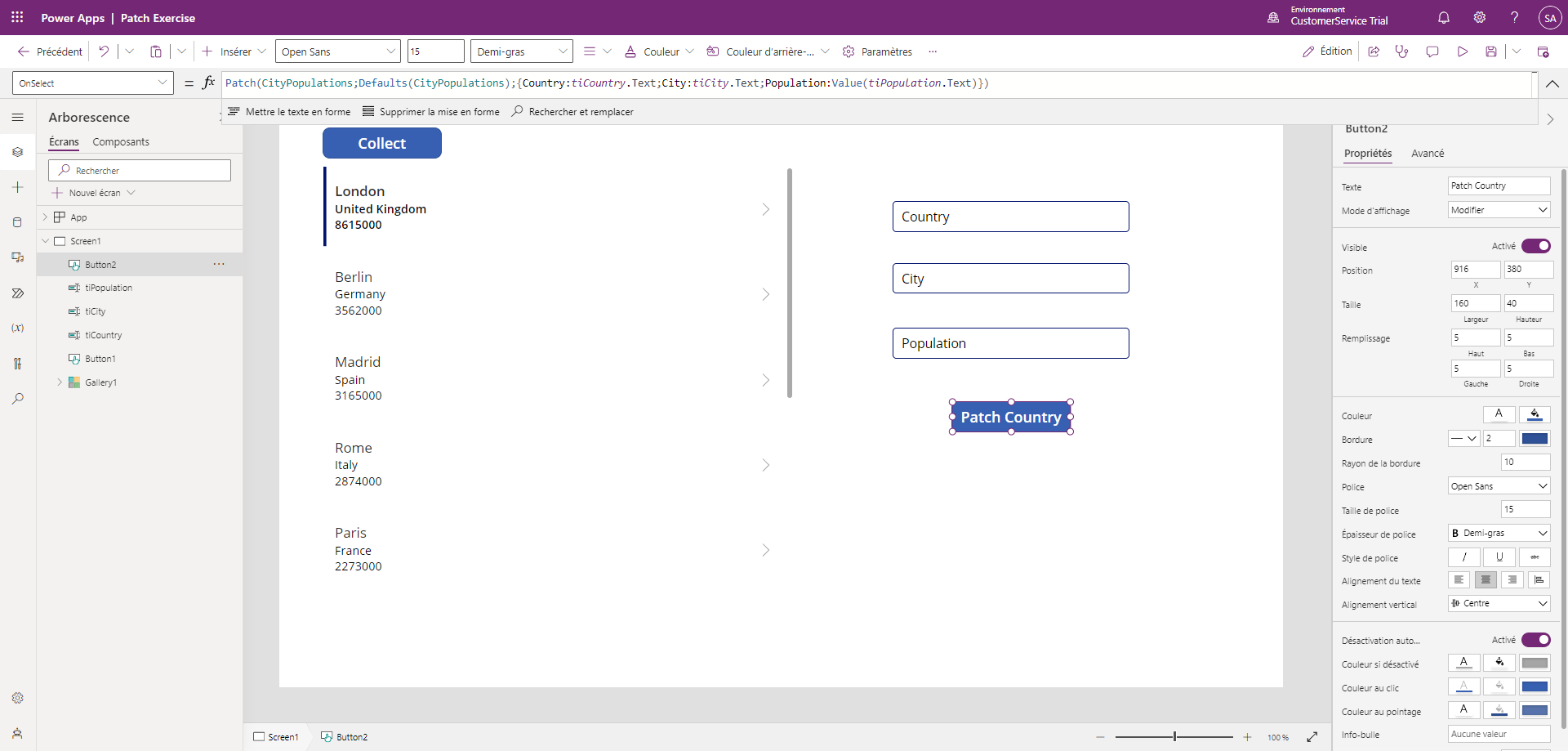Open the Media icon in sidebar

click(x=17, y=257)
